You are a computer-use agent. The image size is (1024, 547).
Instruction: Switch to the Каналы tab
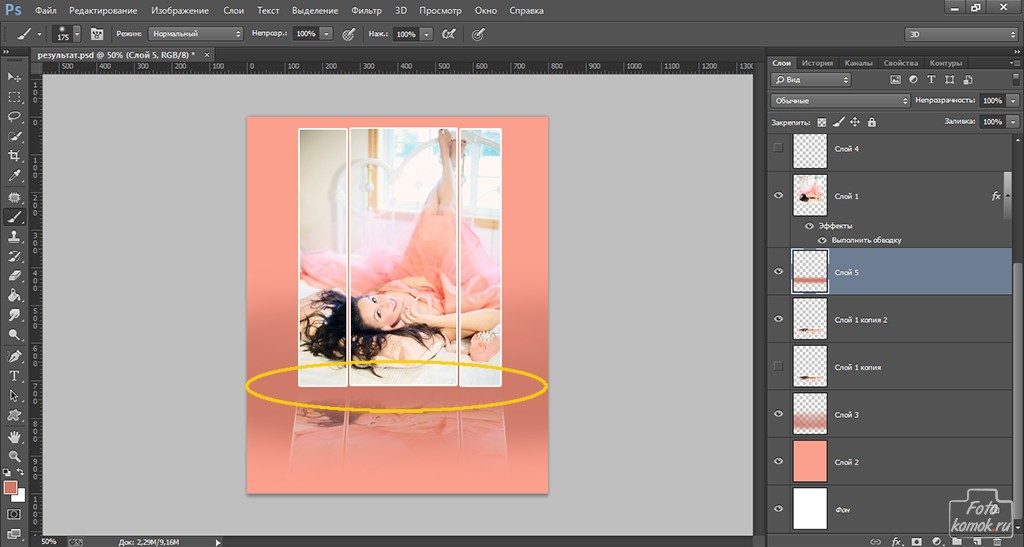(x=858, y=63)
